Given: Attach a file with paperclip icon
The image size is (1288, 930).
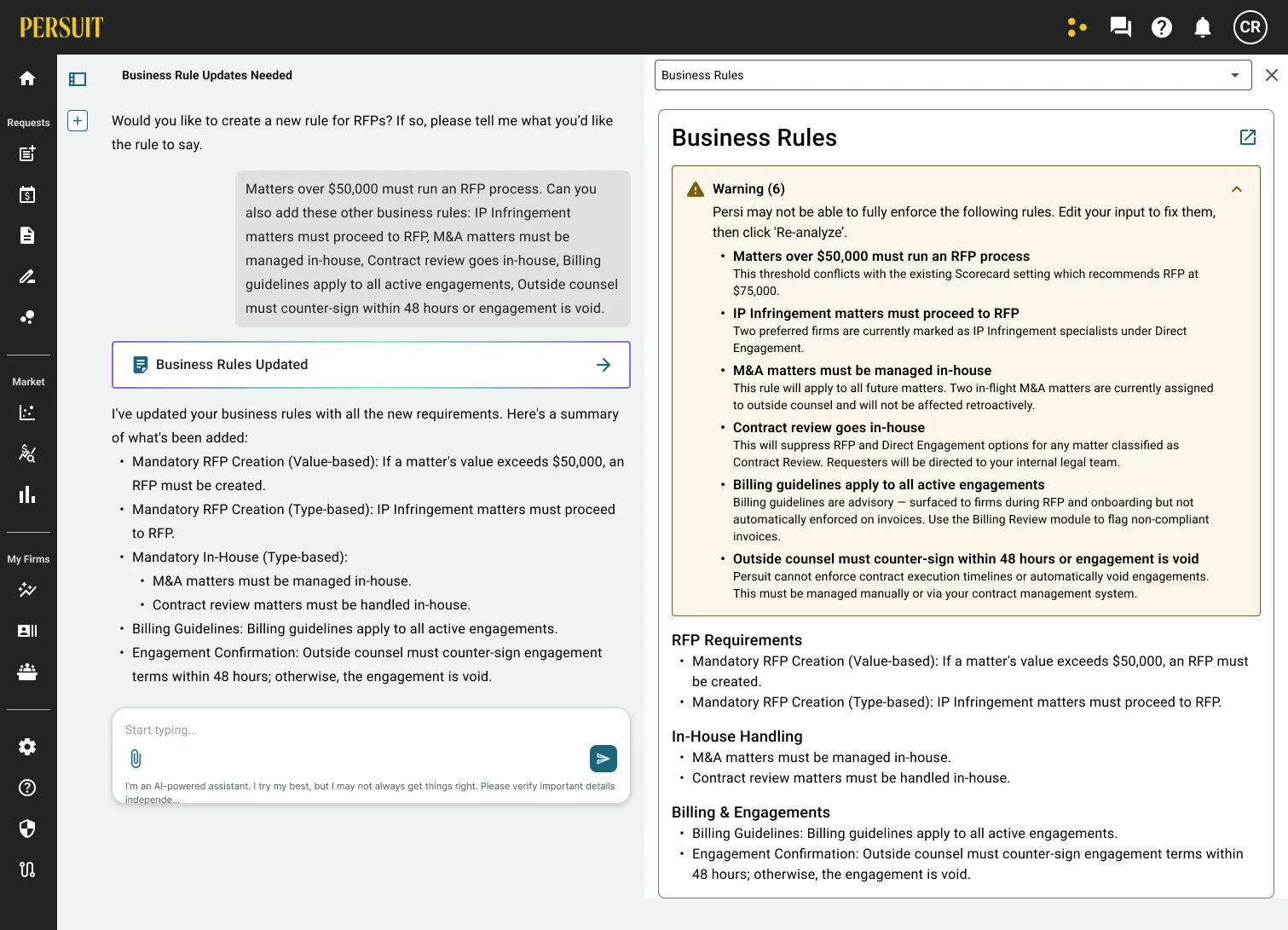Looking at the screenshot, I should tap(136, 759).
